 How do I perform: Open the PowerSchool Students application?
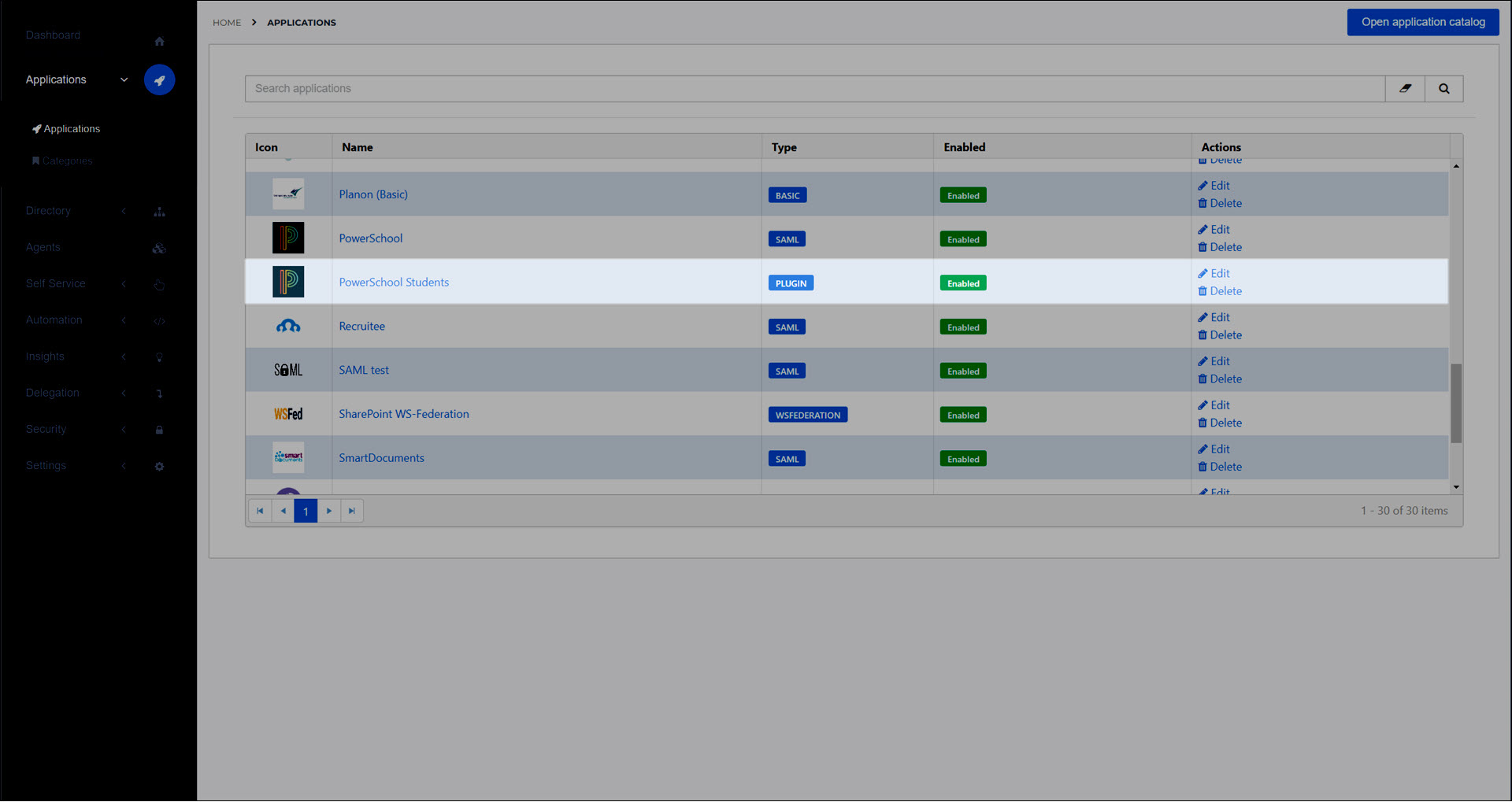coord(394,283)
